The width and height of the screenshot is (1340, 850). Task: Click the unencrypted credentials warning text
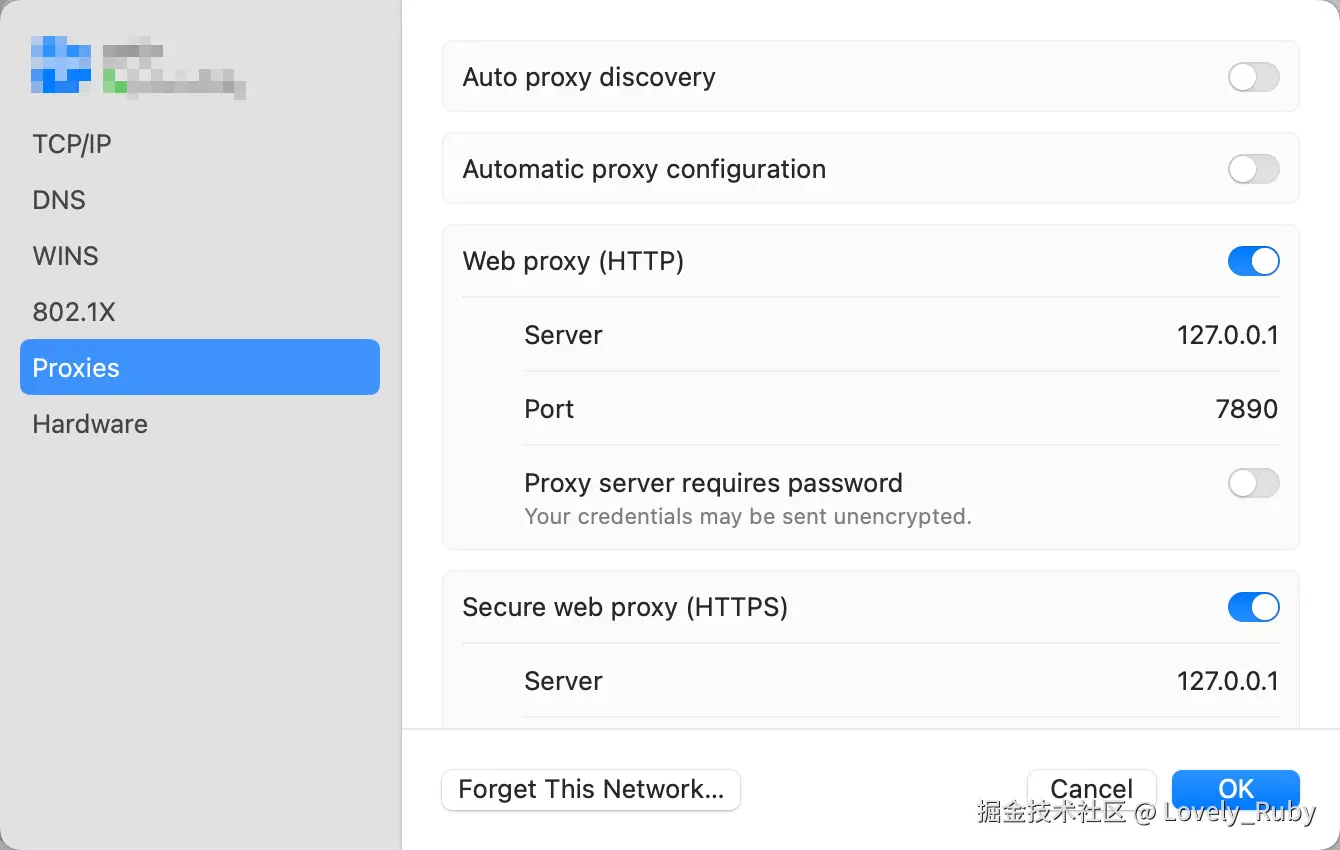pyautogui.click(x=747, y=517)
